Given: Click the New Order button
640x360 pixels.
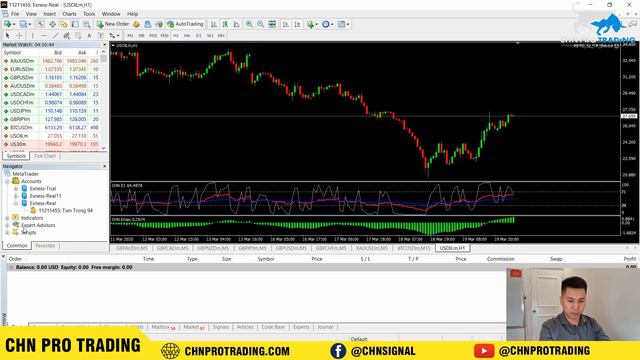Looking at the screenshot, I should [x=113, y=24].
